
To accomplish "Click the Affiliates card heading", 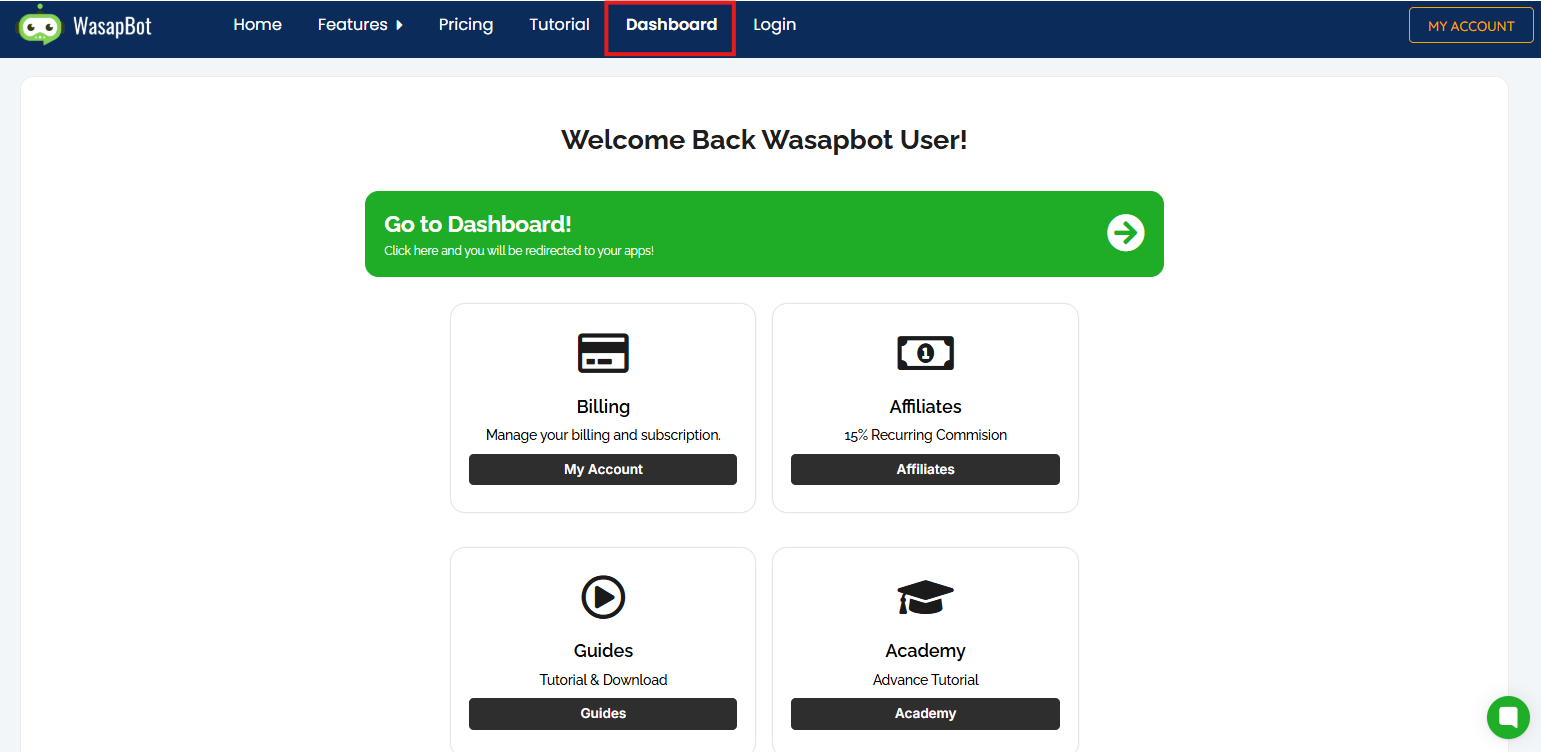I will [x=925, y=407].
